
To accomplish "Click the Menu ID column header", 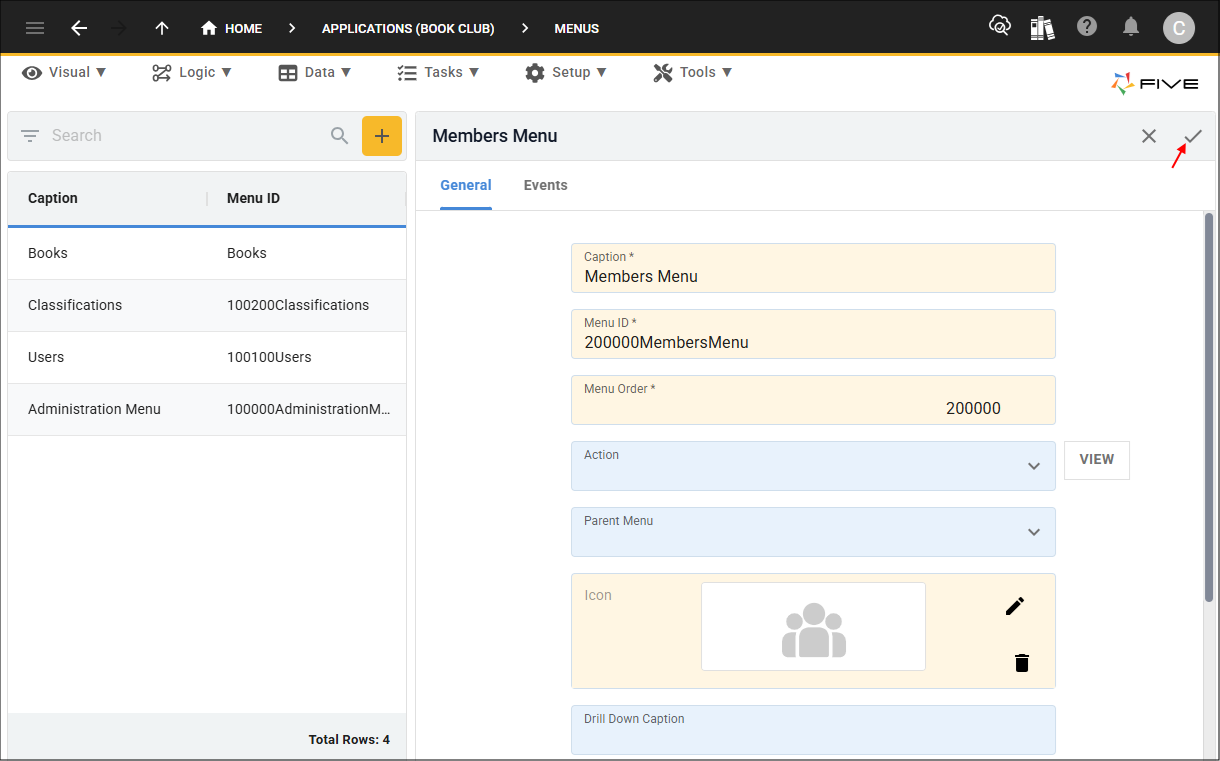I will coord(253,198).
